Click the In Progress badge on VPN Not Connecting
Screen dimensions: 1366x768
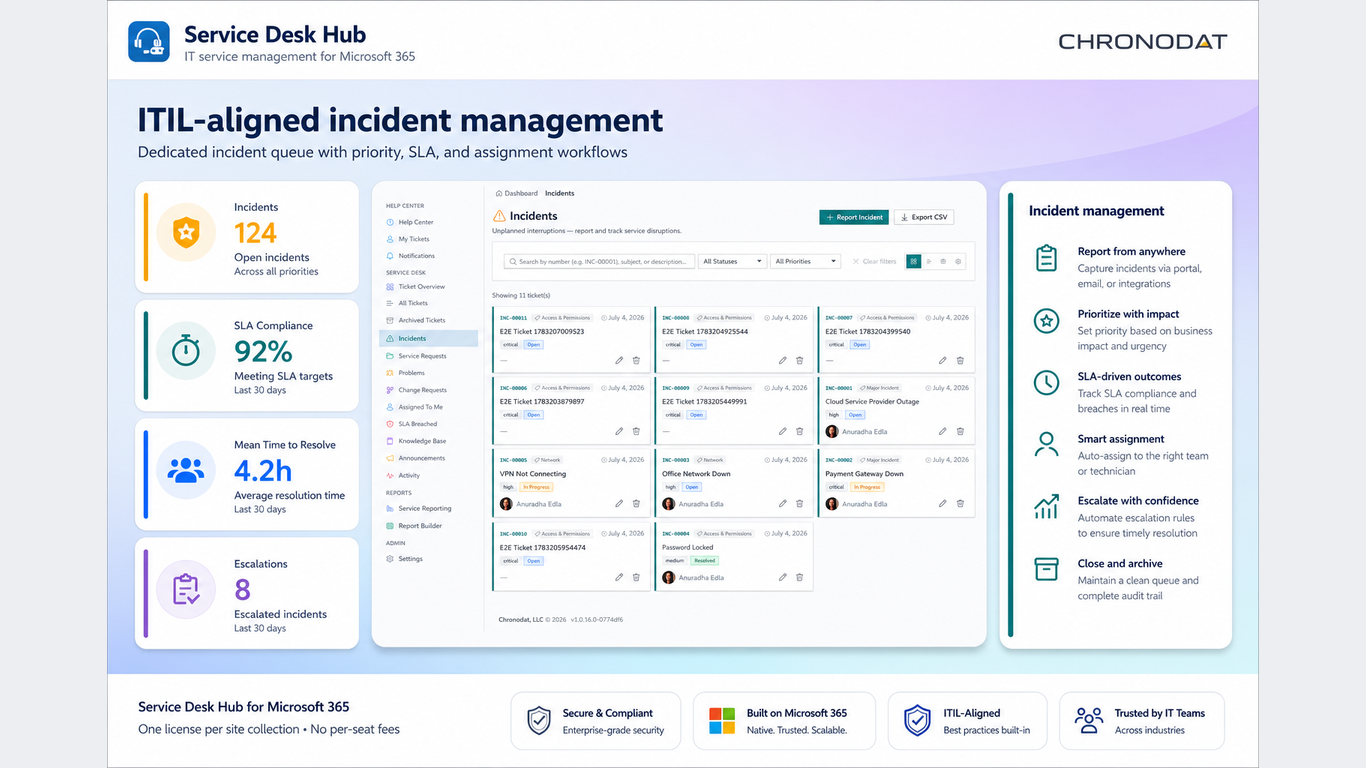click(x=534, y=488)
